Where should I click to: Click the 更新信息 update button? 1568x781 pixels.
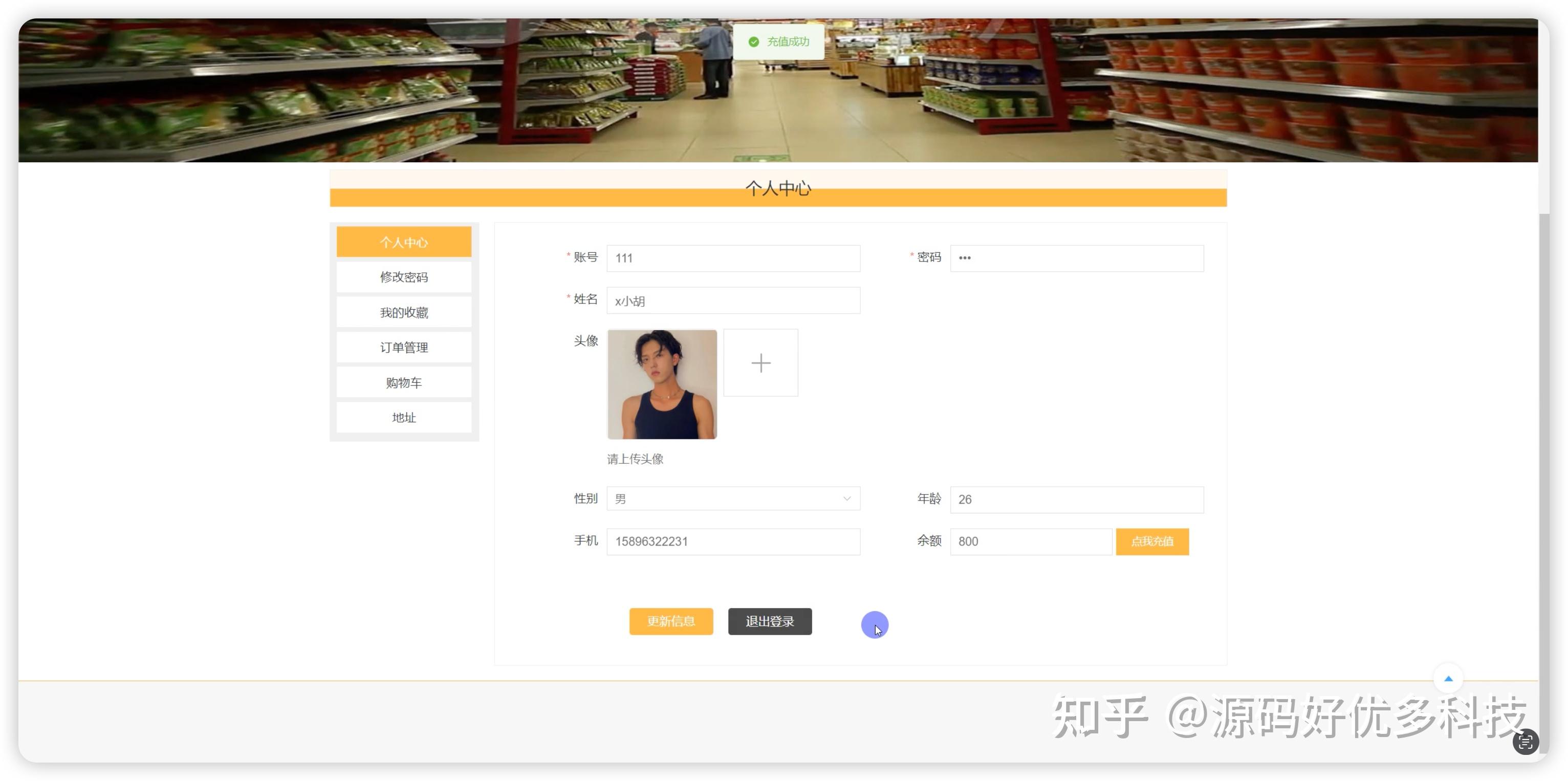coord(671,621)
